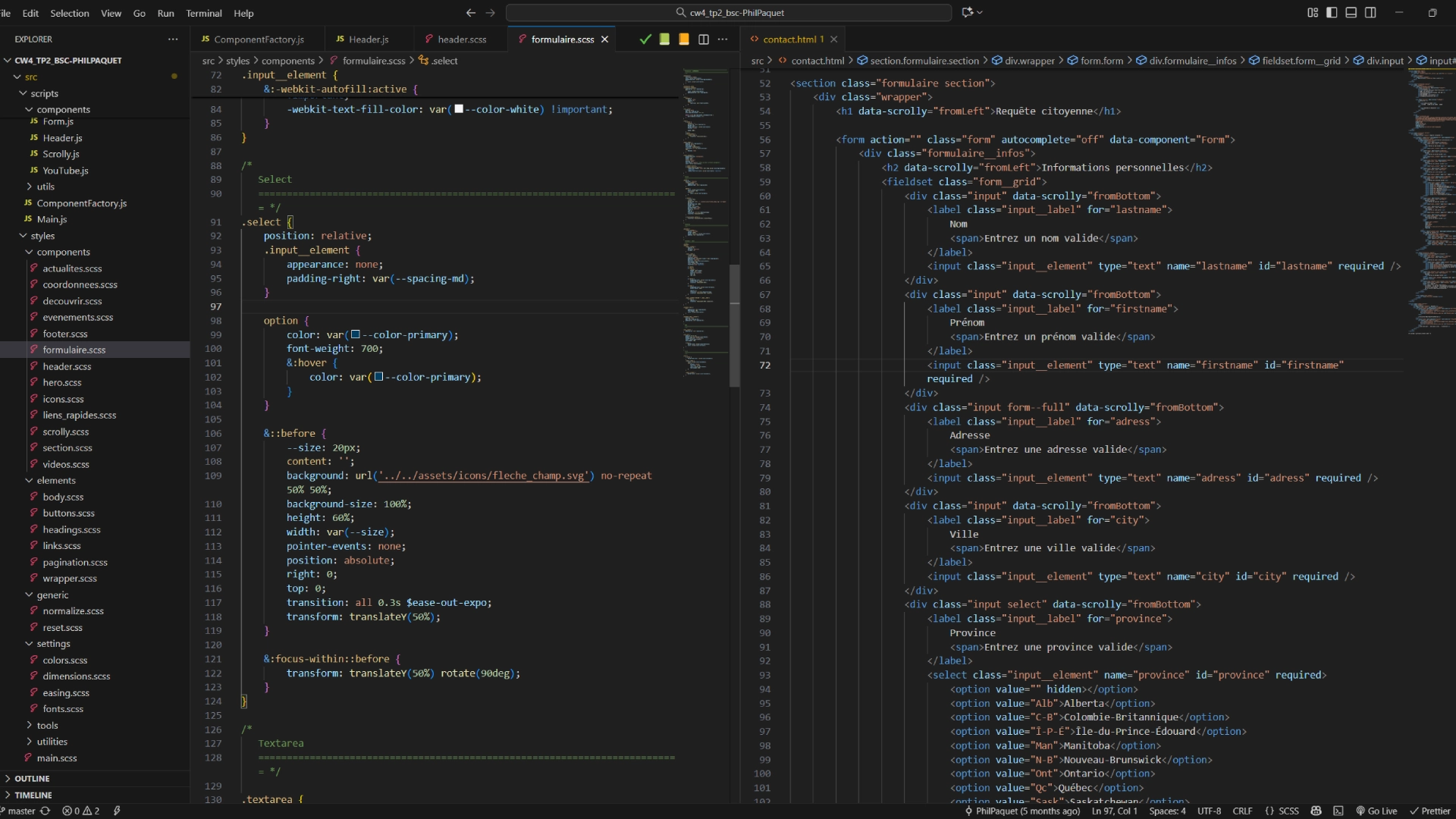Open the Explorer views and more actions menu
Viewport: 1456px width, 819px height.
coord(173,39)
